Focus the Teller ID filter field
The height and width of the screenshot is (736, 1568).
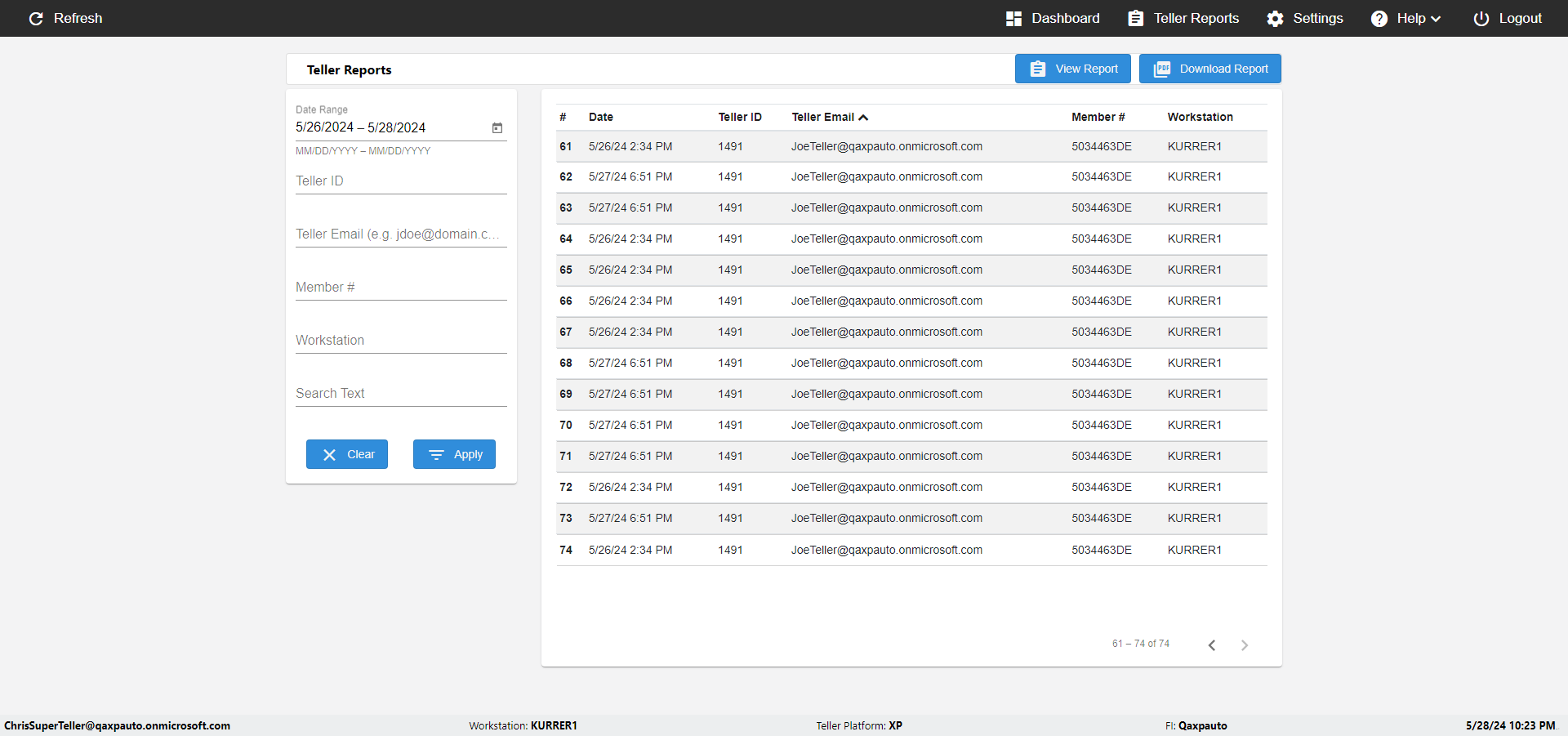pos(401,181)
